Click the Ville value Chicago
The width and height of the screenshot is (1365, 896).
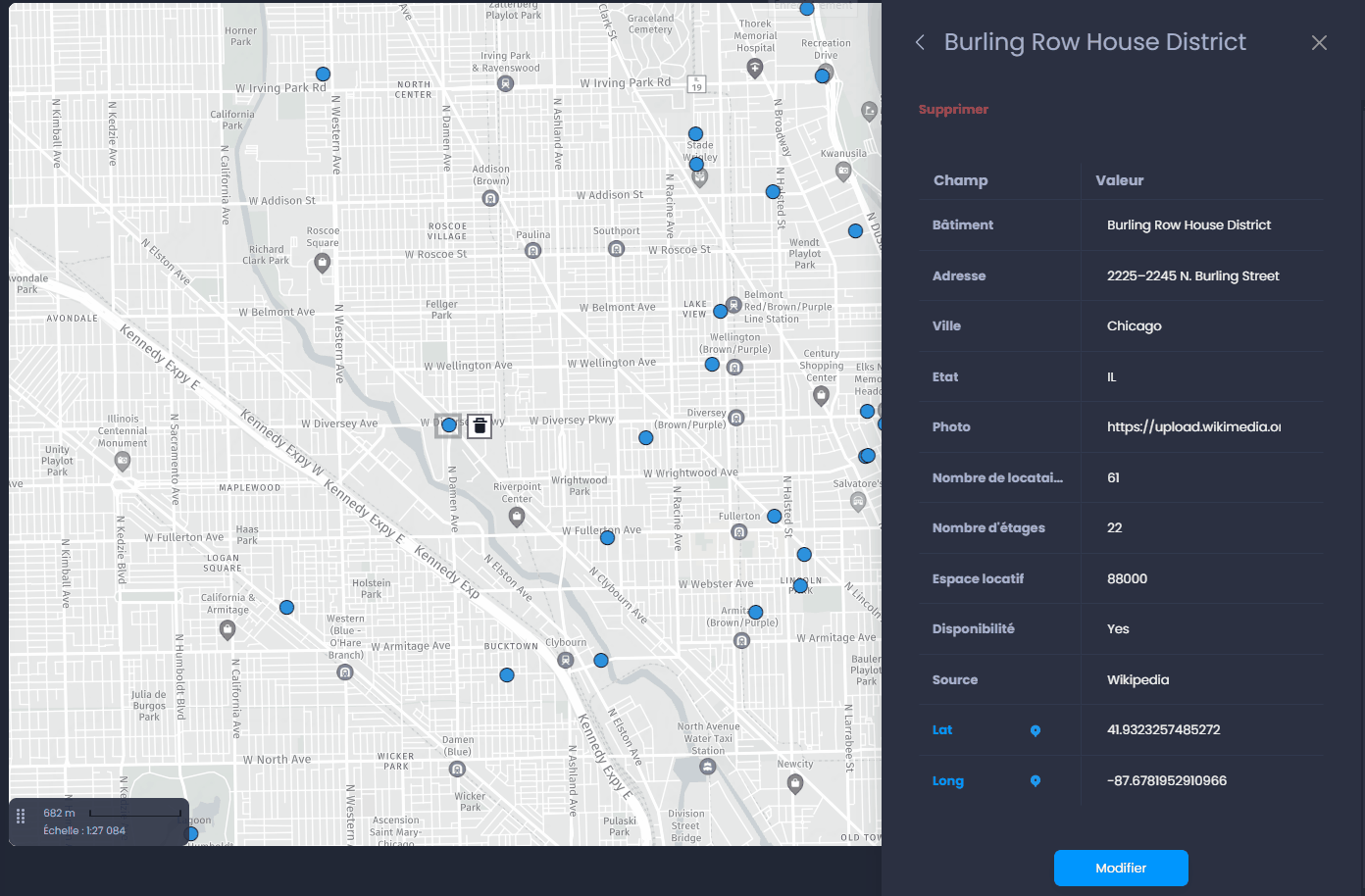(1135, 325)
